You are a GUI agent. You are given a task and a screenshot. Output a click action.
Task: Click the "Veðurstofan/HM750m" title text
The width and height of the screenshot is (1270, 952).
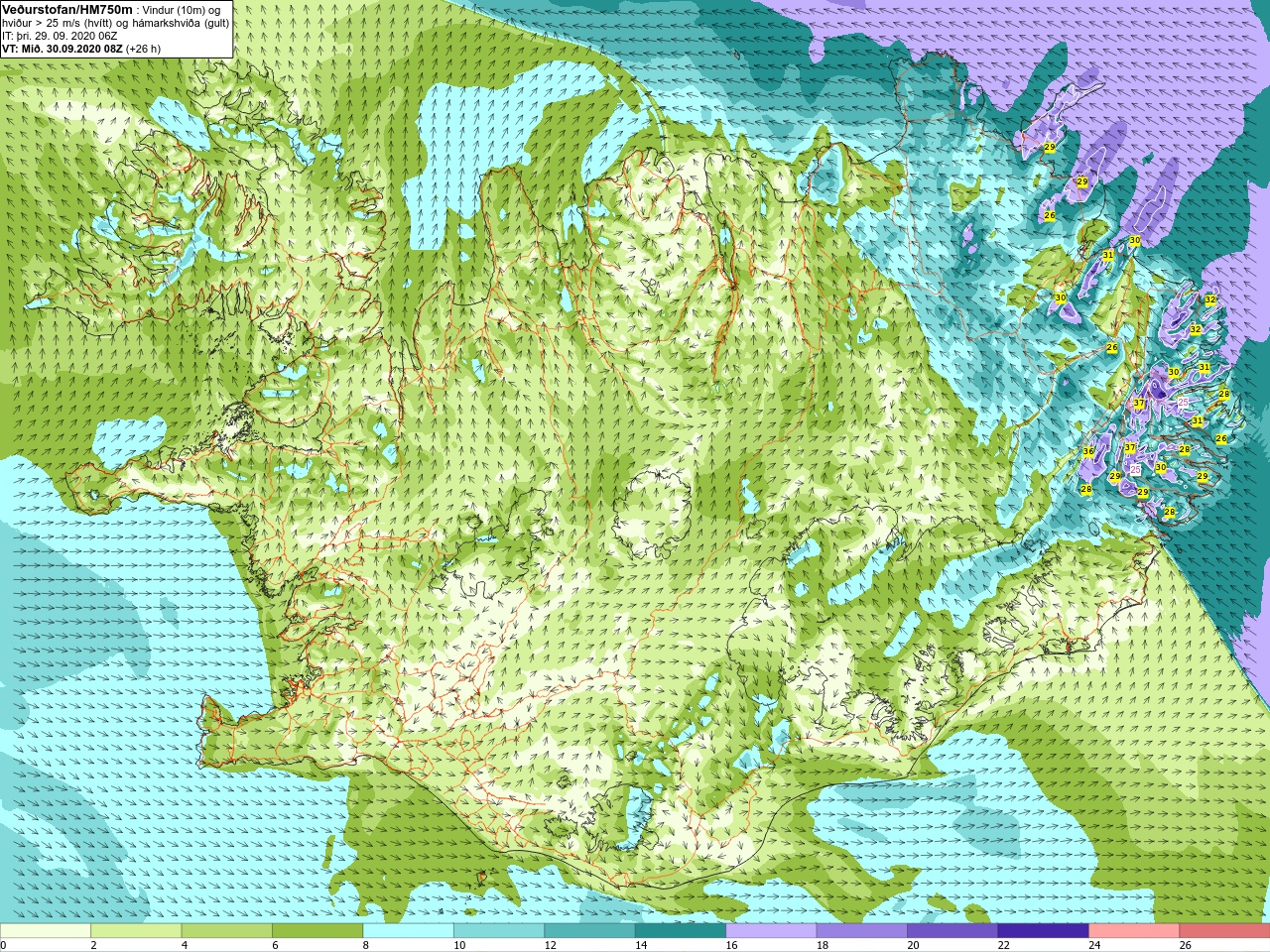[x=67, y=9]
